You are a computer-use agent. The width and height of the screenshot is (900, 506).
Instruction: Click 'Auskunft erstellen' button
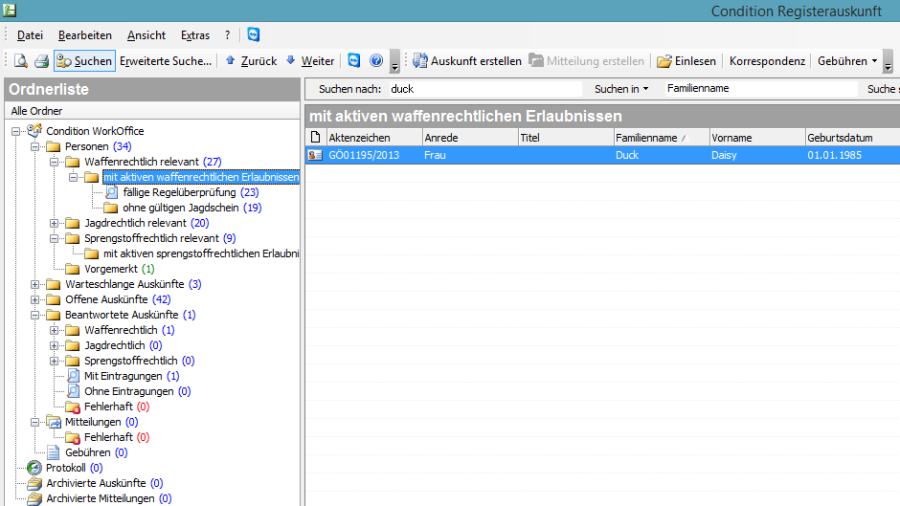(467, 61)
